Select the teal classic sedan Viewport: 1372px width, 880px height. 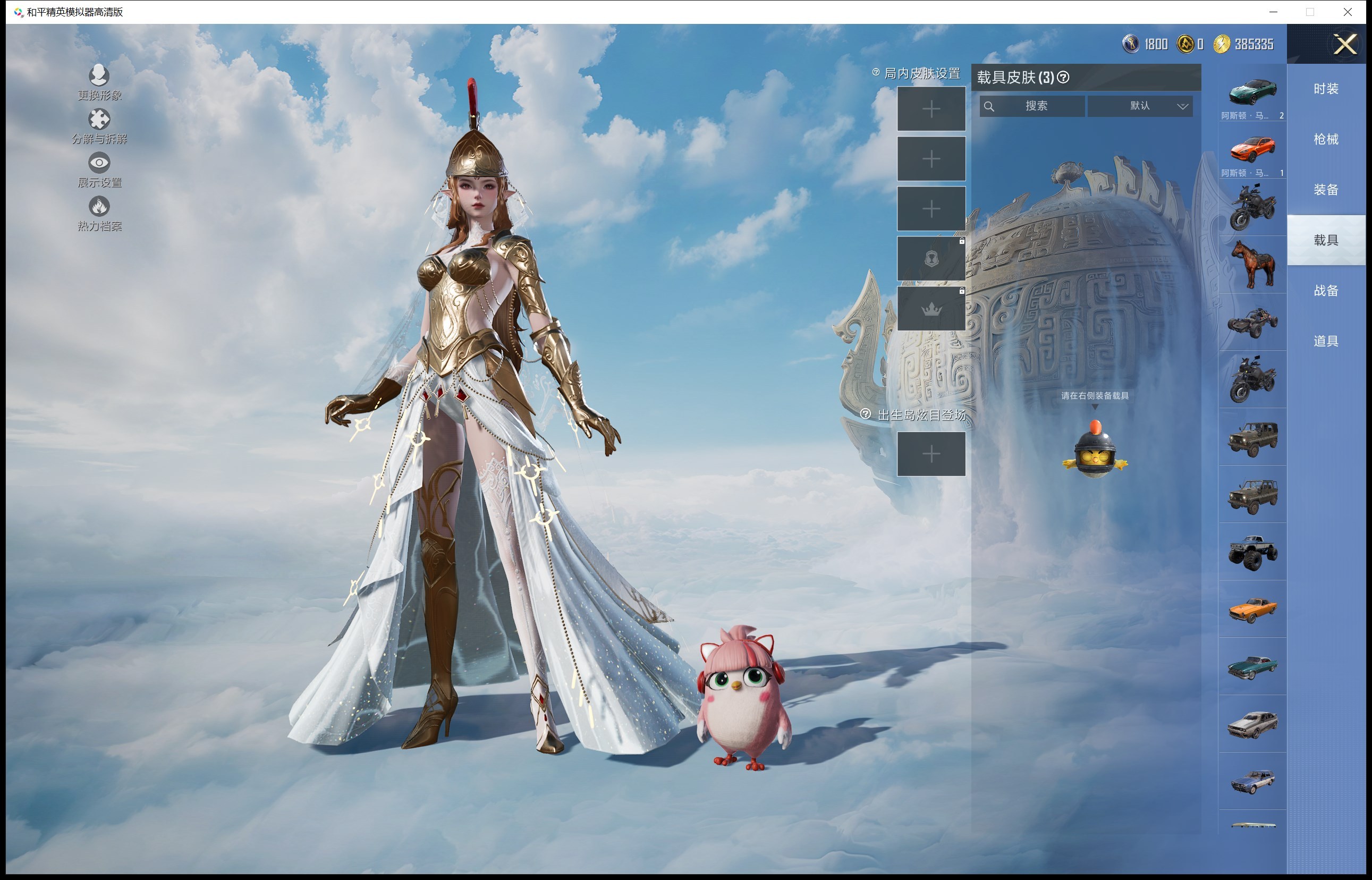tap(1252, 667)
